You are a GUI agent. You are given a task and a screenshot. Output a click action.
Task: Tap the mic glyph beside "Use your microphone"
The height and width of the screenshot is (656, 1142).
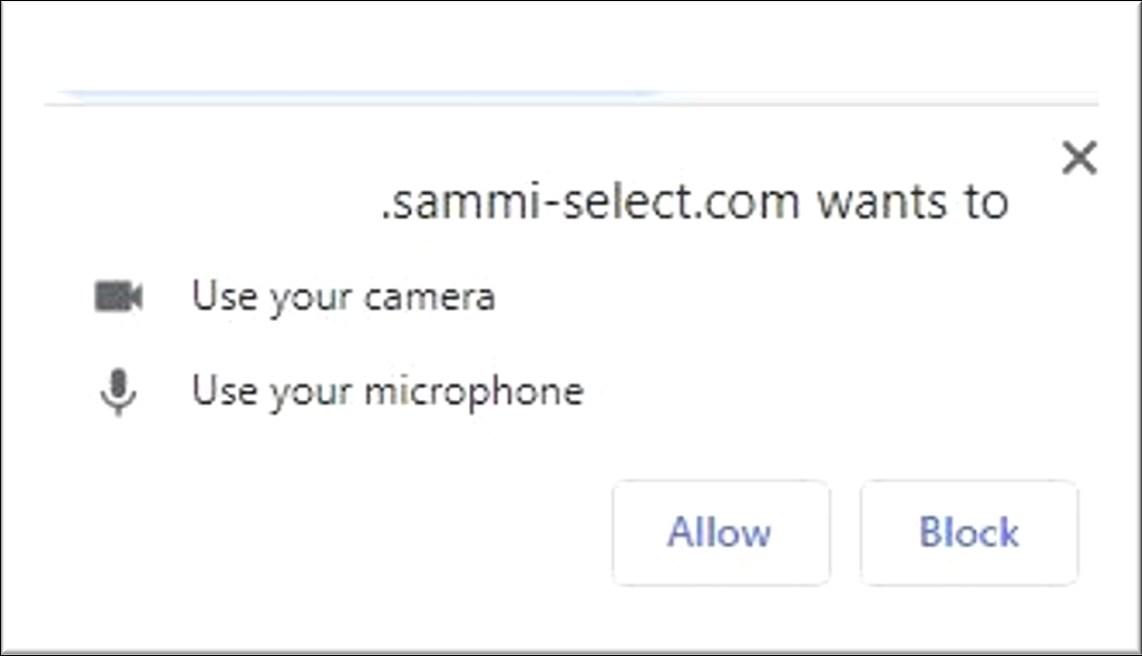point(118,392)
